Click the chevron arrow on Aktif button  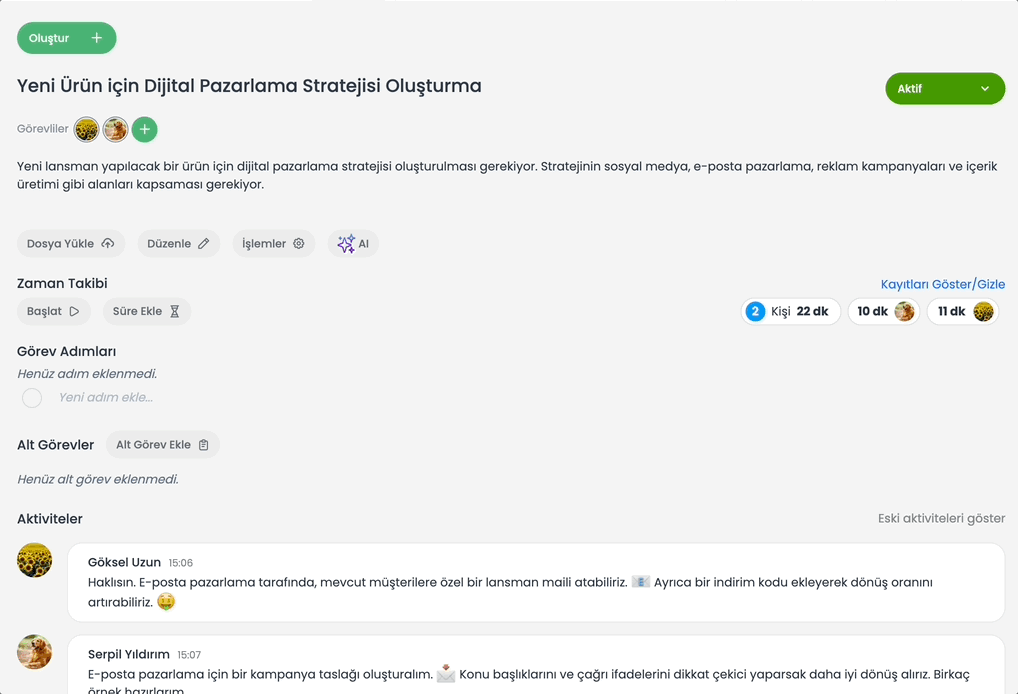click(985, 88)
